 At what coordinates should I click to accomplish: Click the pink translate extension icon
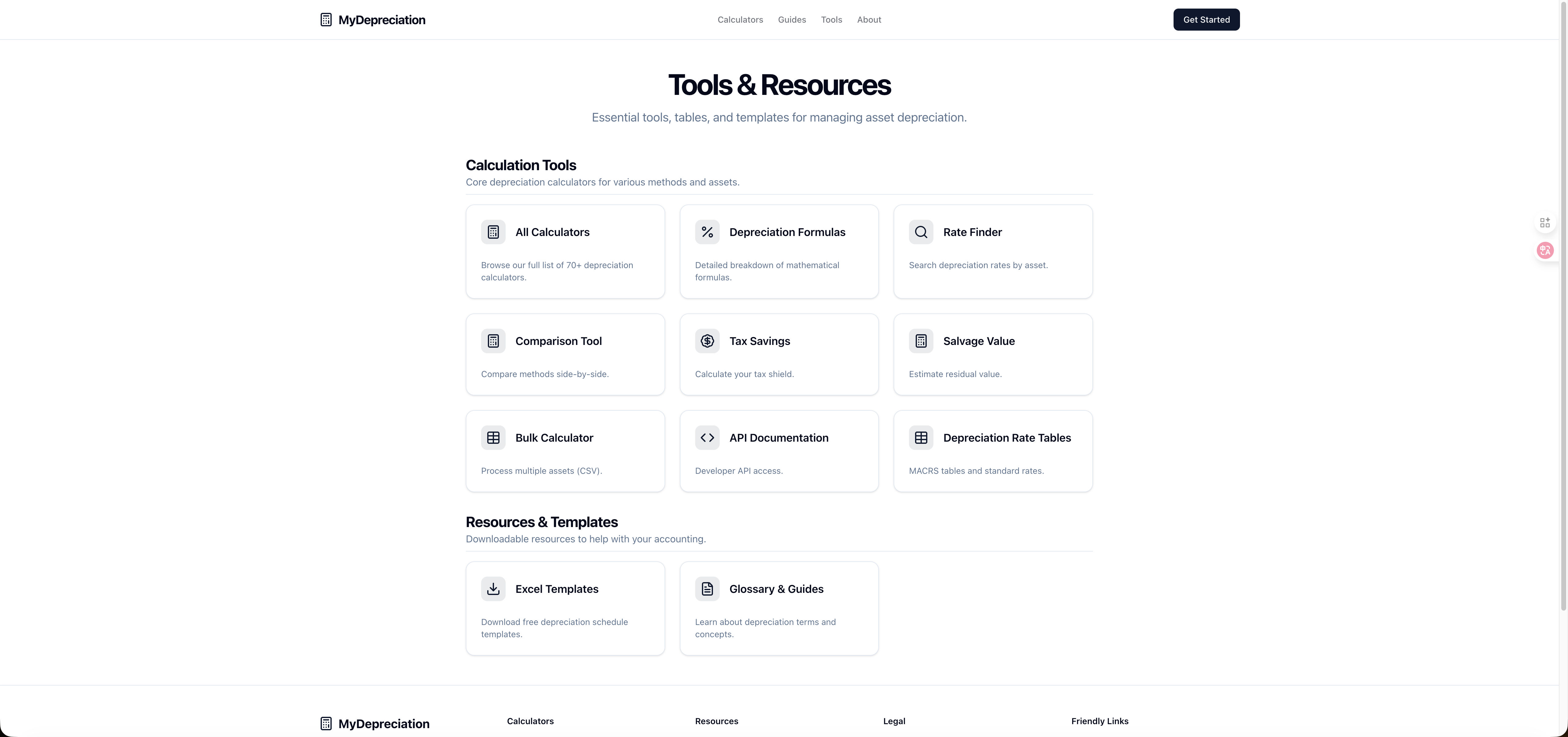point(1545,250)
